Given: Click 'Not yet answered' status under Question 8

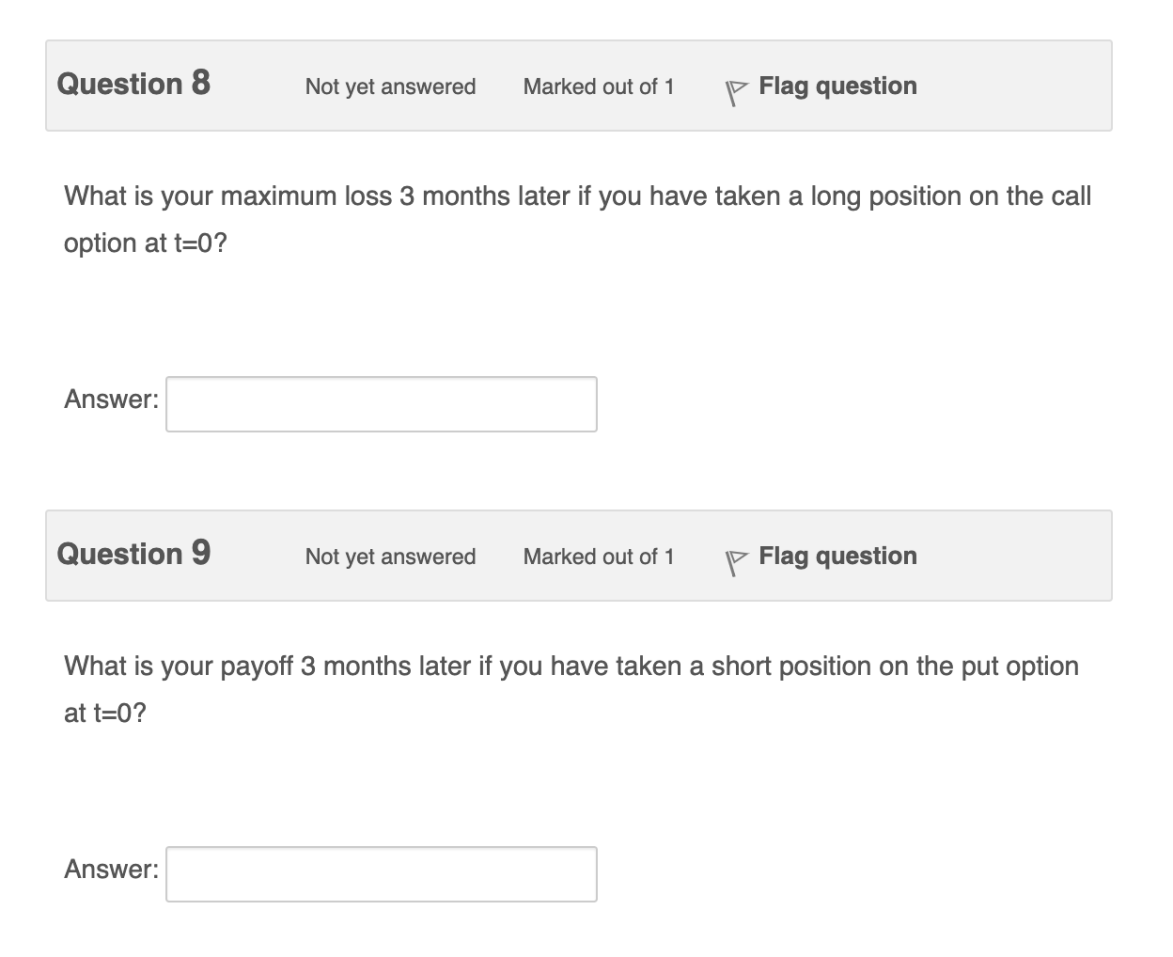Looking at the screenshot, I should point(390,88).
